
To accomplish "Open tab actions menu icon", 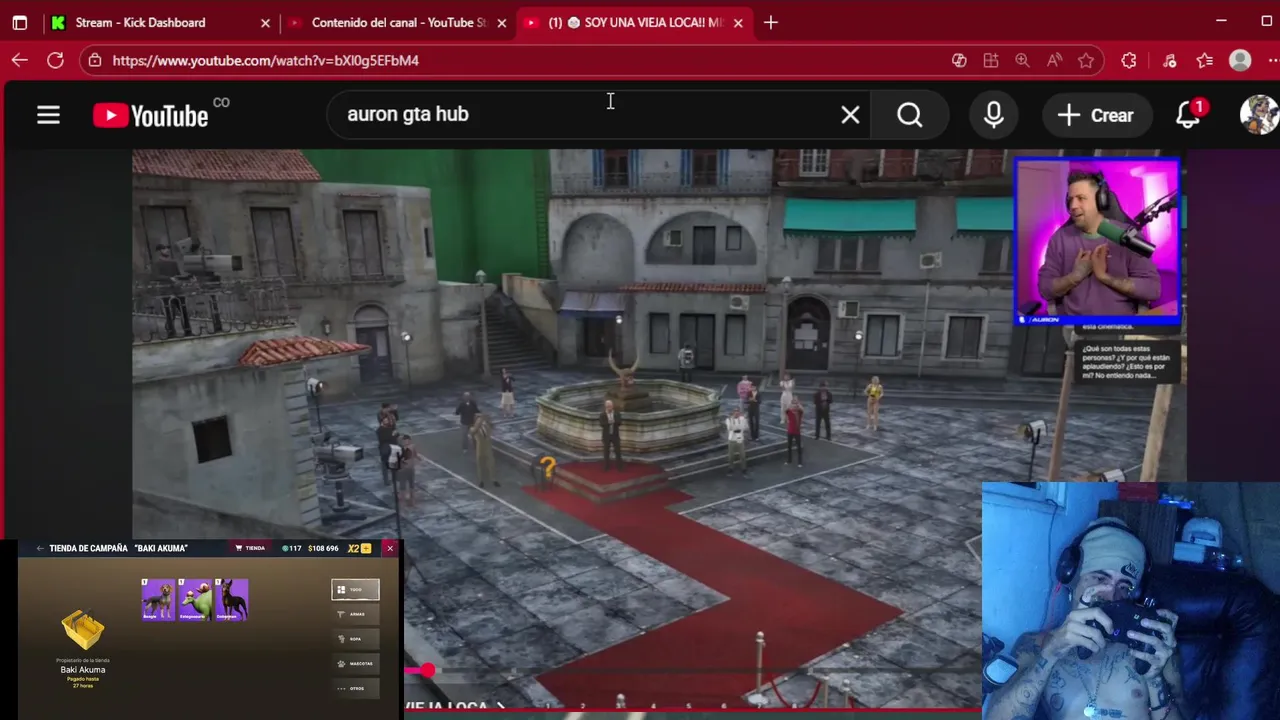I will [x=19, y=22].
